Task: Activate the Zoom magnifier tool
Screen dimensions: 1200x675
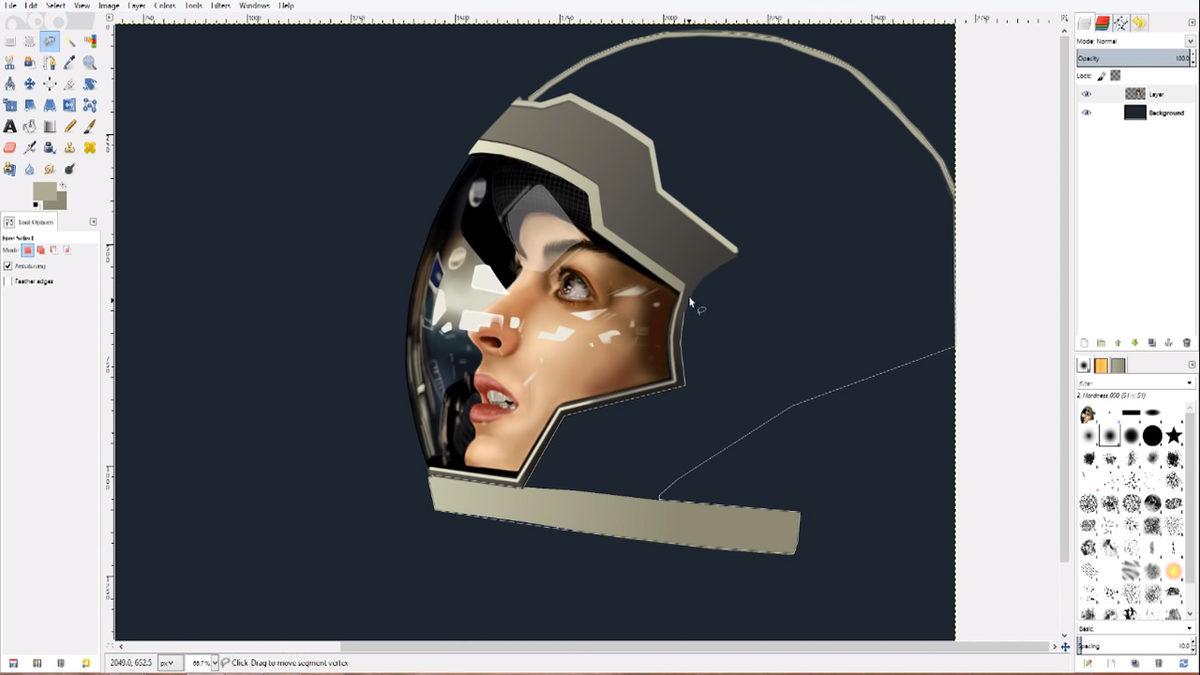Action: pos(90,62)
